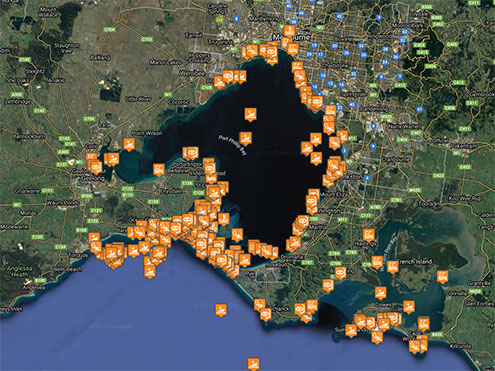Click the Port Phillip Bay water label

pos(234,144)
